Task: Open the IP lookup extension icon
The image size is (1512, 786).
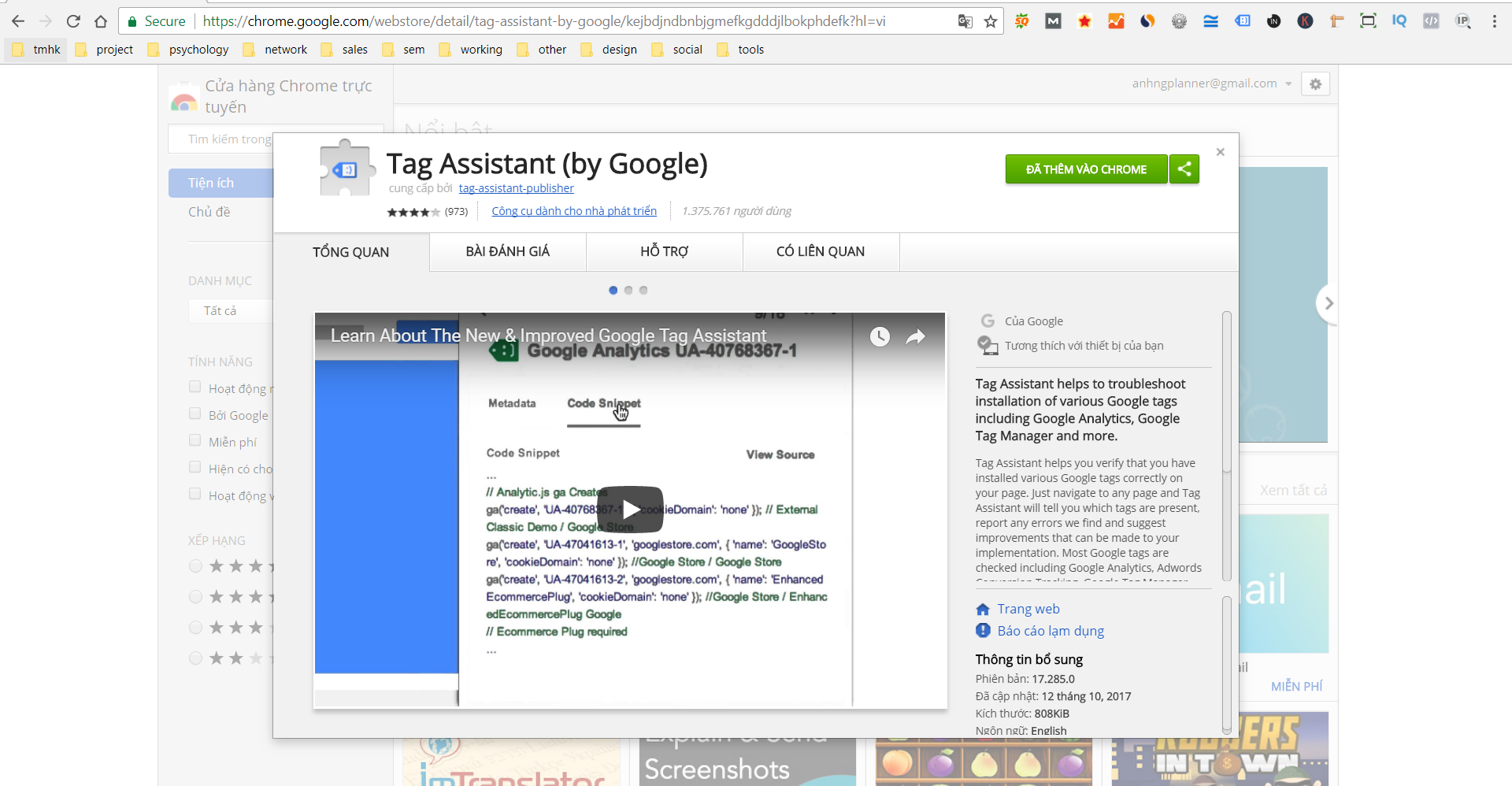Action: point(1463,21)
